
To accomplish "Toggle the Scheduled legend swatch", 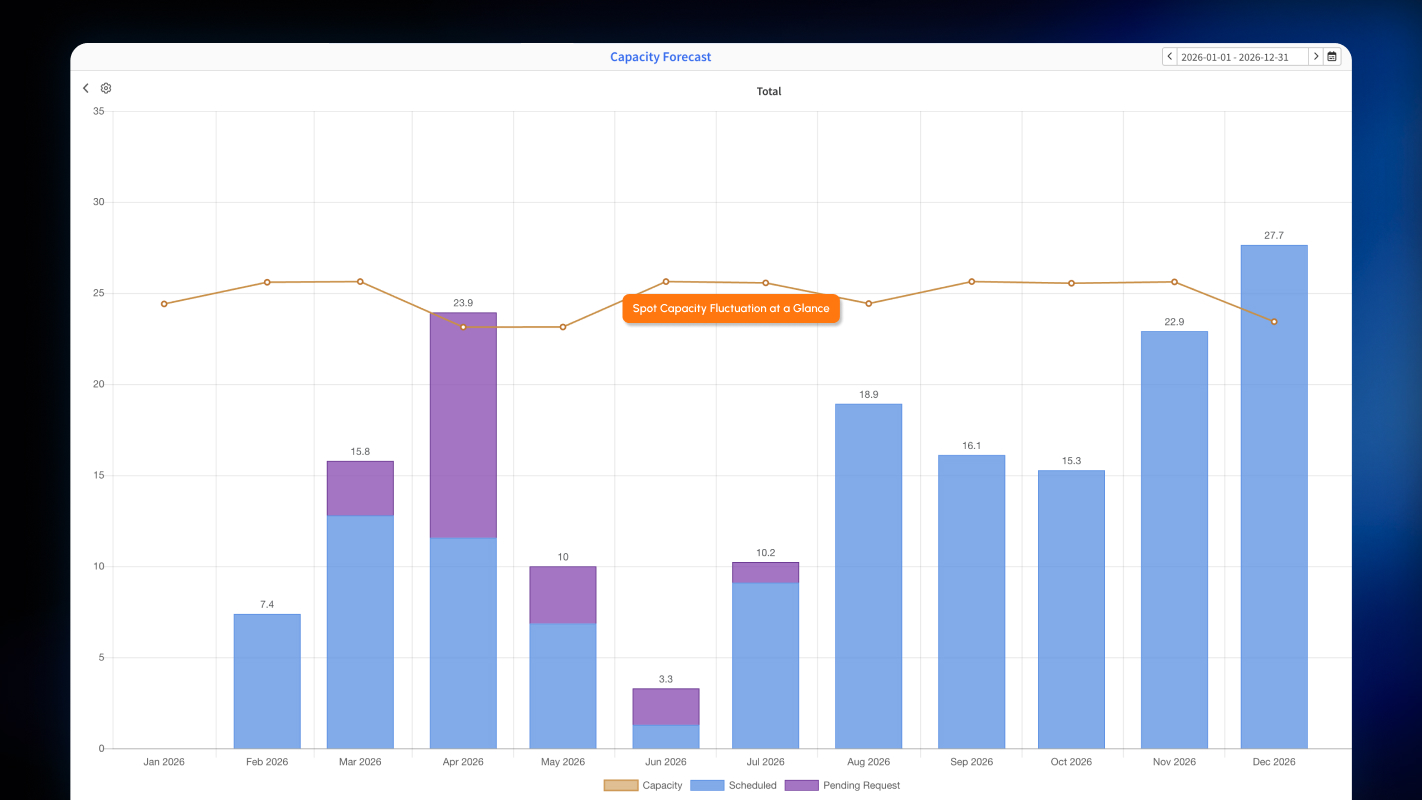I will click(707, 786).
